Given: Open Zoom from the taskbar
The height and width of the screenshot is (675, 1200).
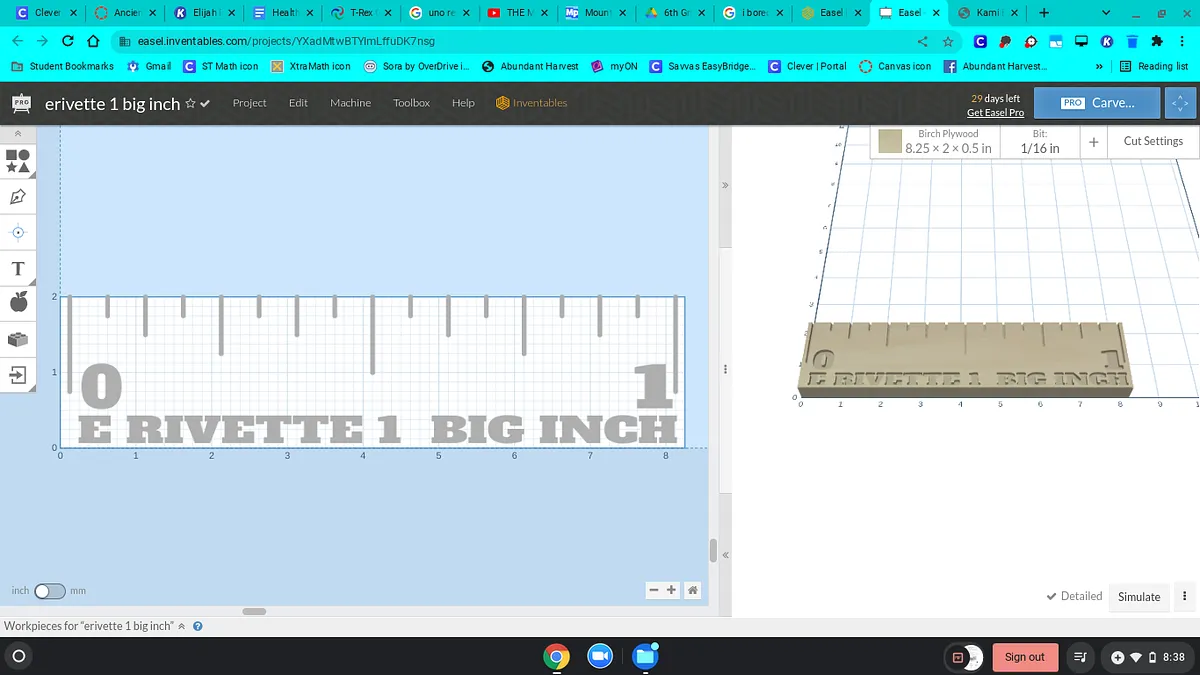Looking at the screenshot, I should coord(600,657).
